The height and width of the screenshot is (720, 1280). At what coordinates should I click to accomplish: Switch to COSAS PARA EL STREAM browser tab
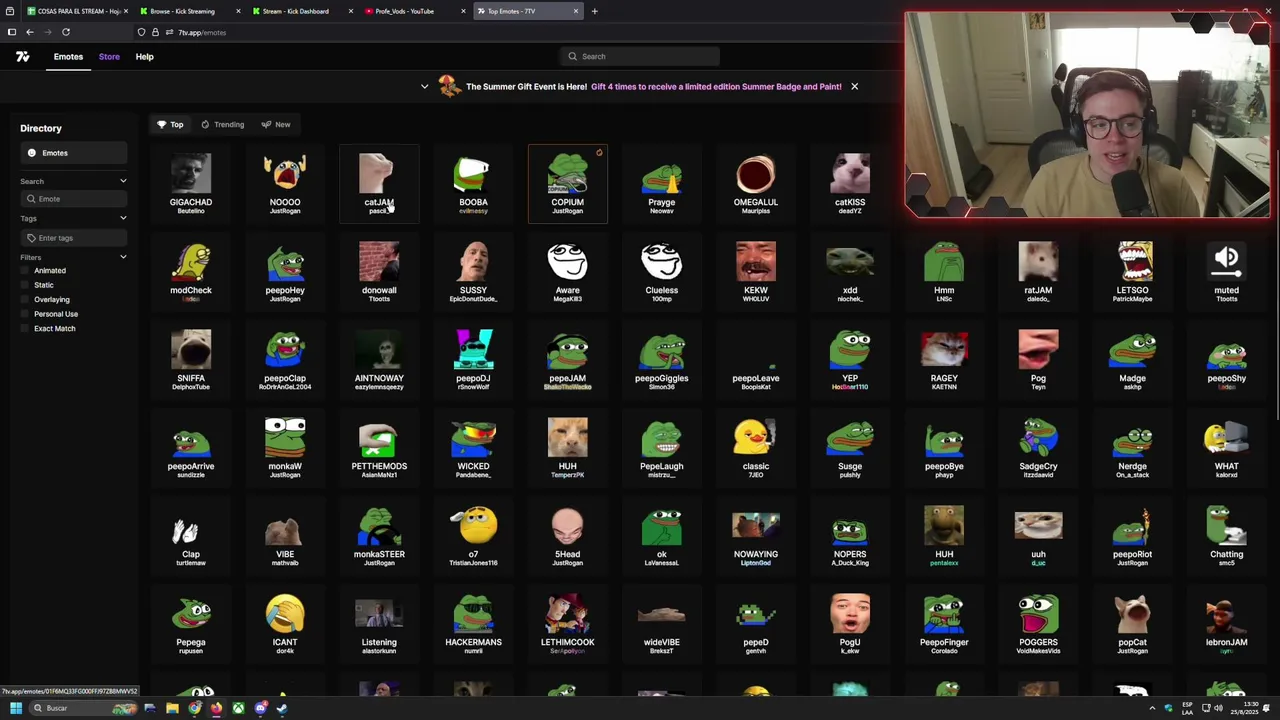[75, 11]
